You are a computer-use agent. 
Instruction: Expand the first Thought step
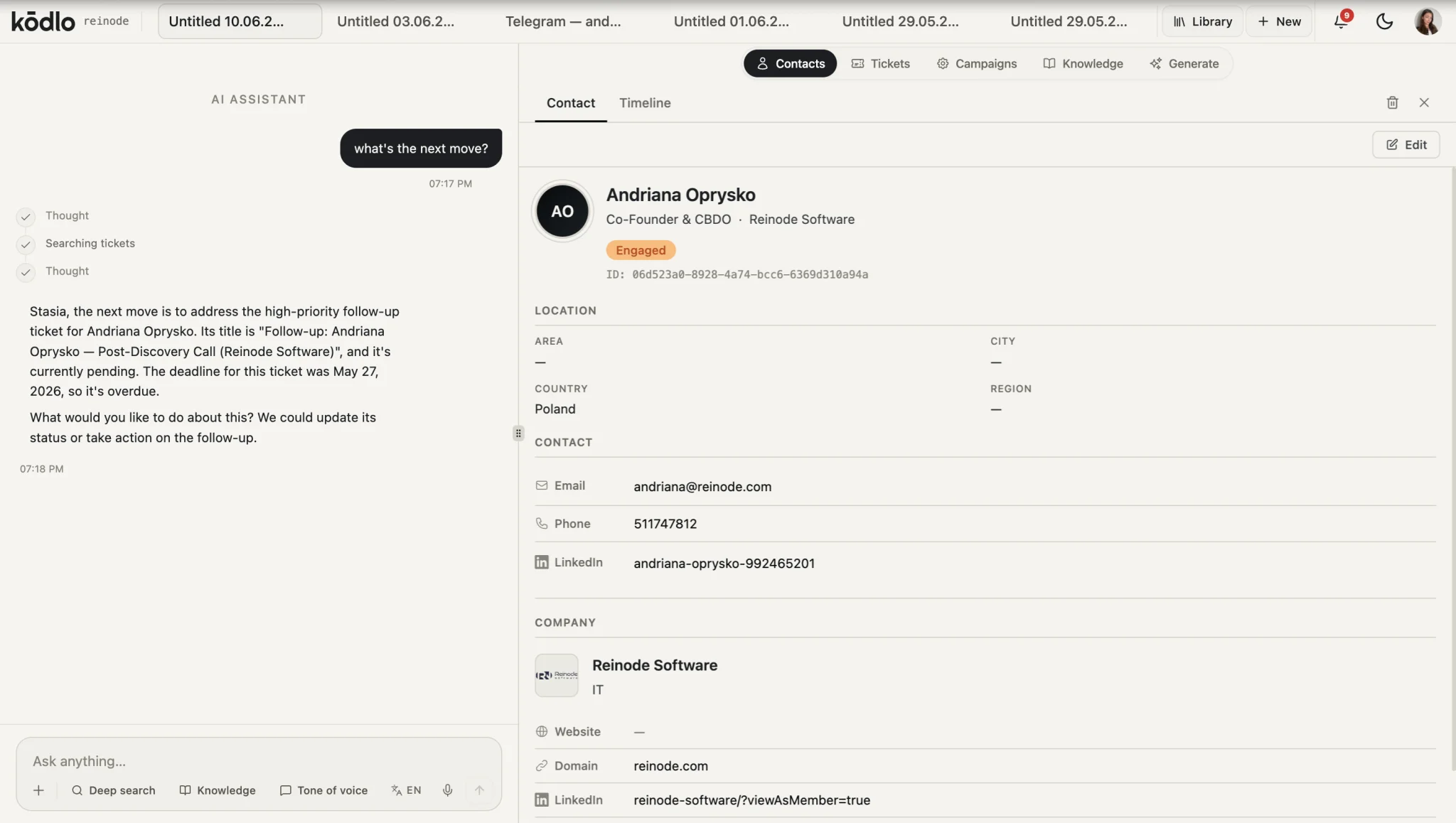click(67, 215)
